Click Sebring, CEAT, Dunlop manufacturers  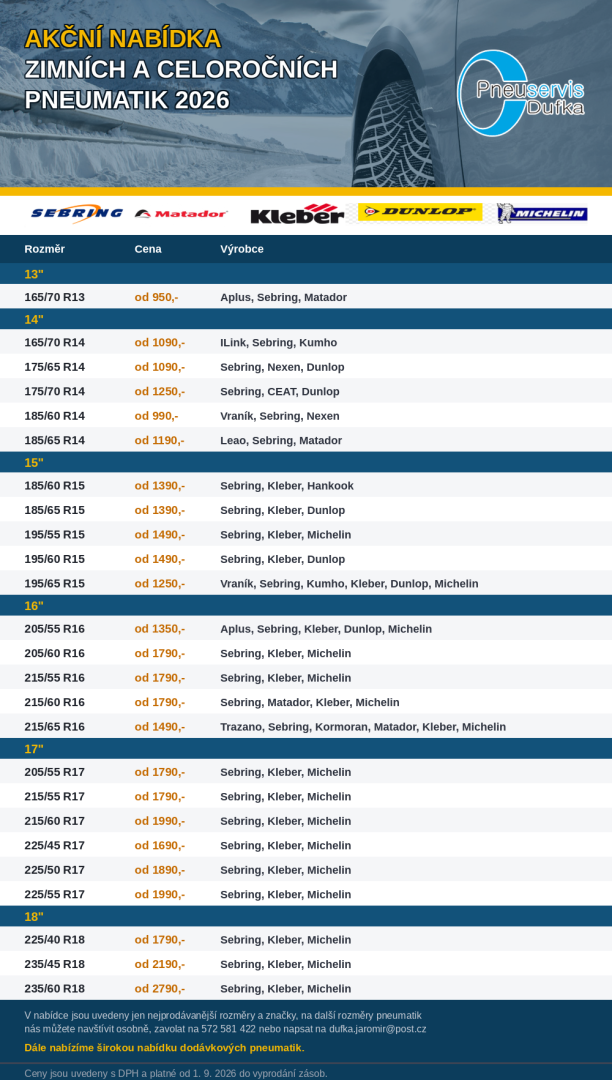[x=279, y=392]
